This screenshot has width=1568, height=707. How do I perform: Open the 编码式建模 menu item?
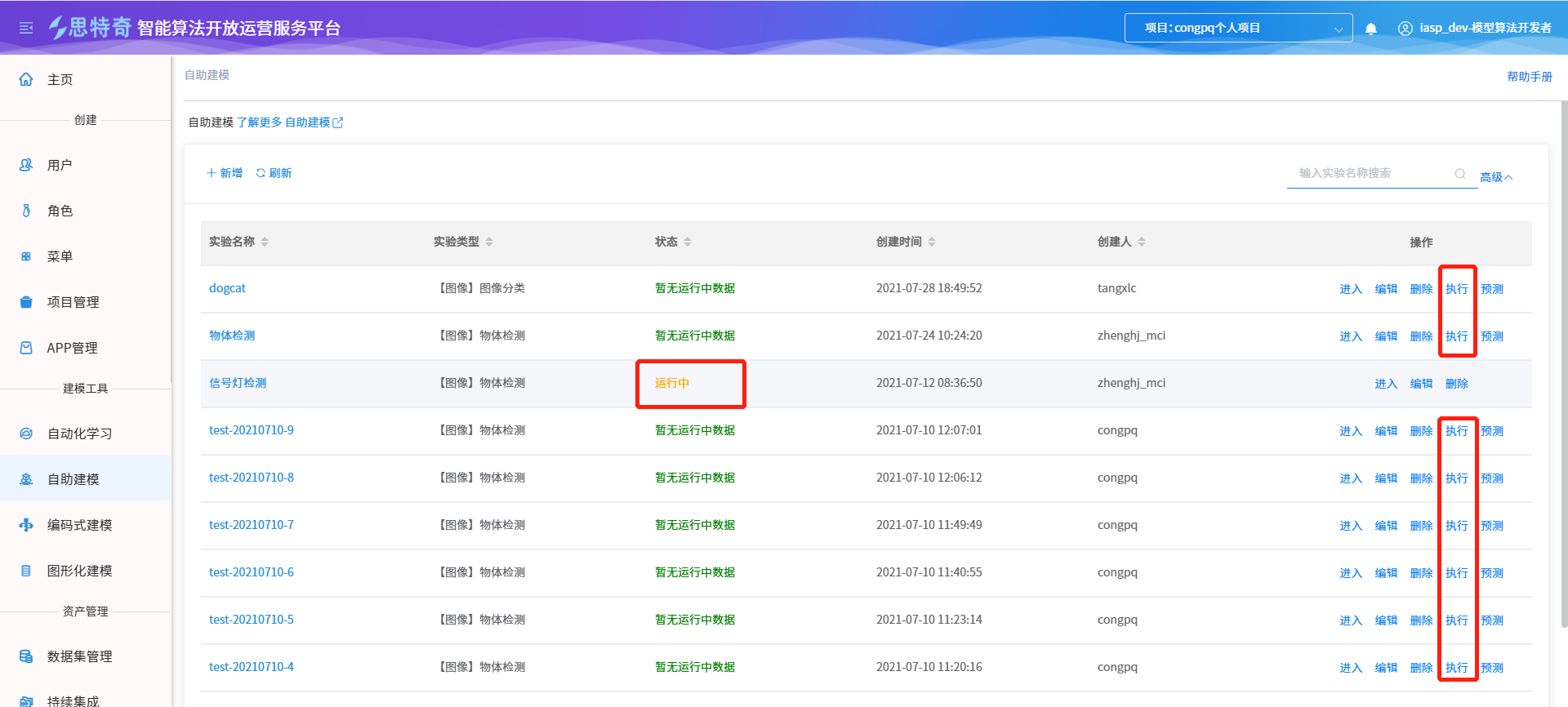click(x=80, y=525)
